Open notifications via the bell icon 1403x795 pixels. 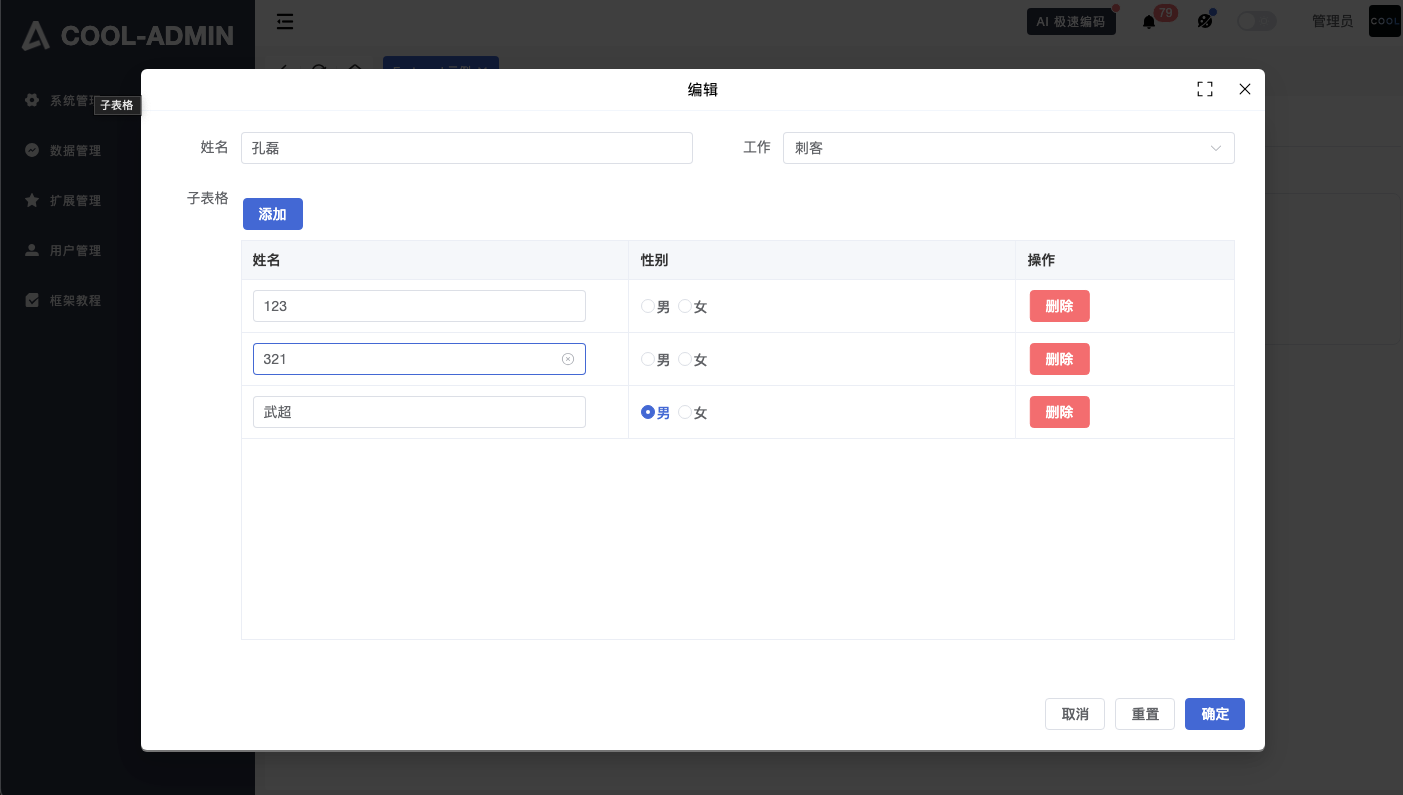(x=1149, y=21)
